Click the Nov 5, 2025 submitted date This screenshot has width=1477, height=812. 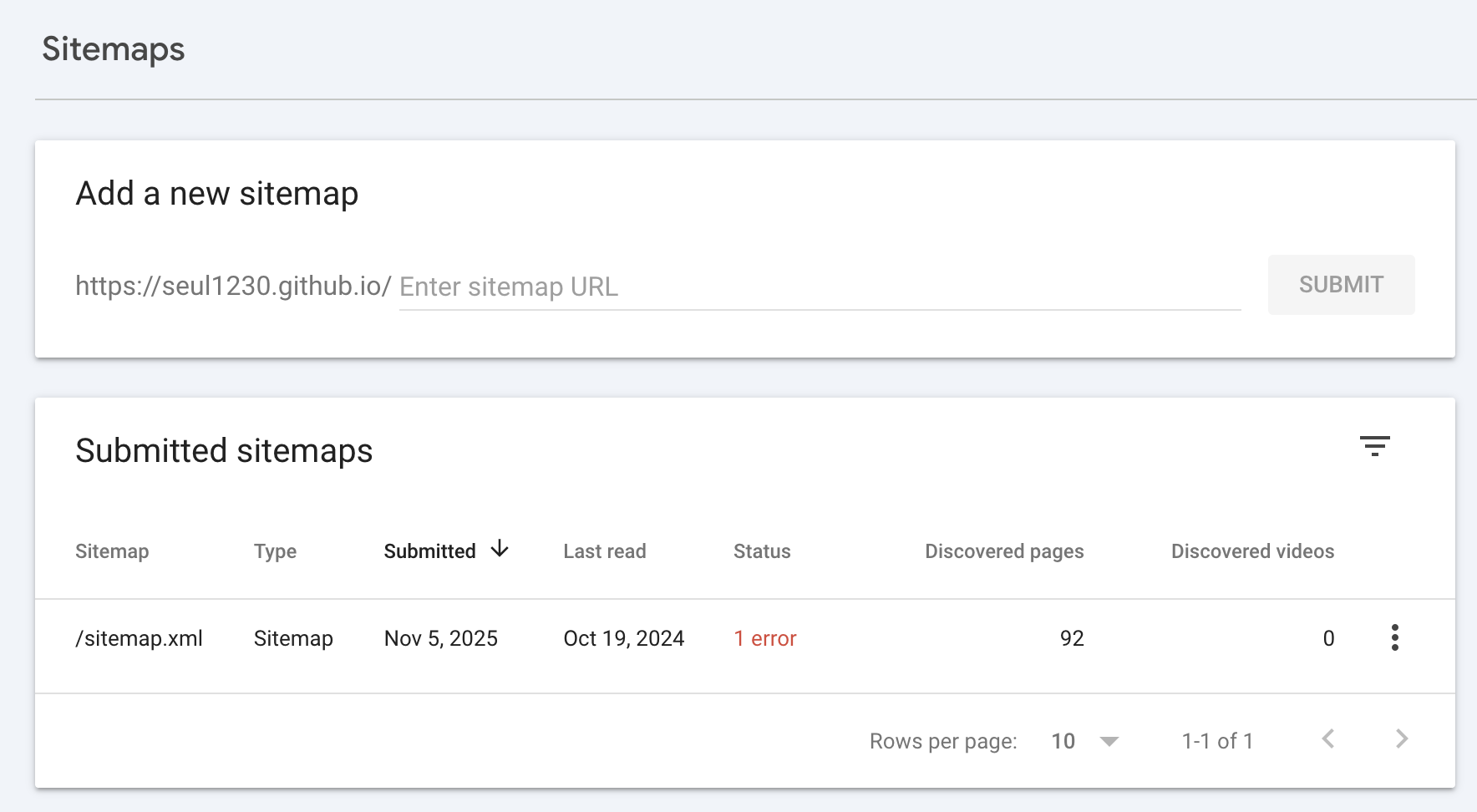click(440, 639)
